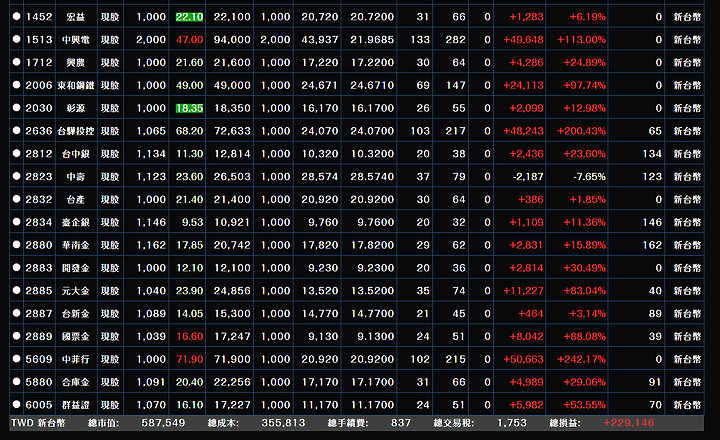This screenshot has width=720, height=440.
Task: Select the radio button for stock 1712
Action: pos(17,62)
